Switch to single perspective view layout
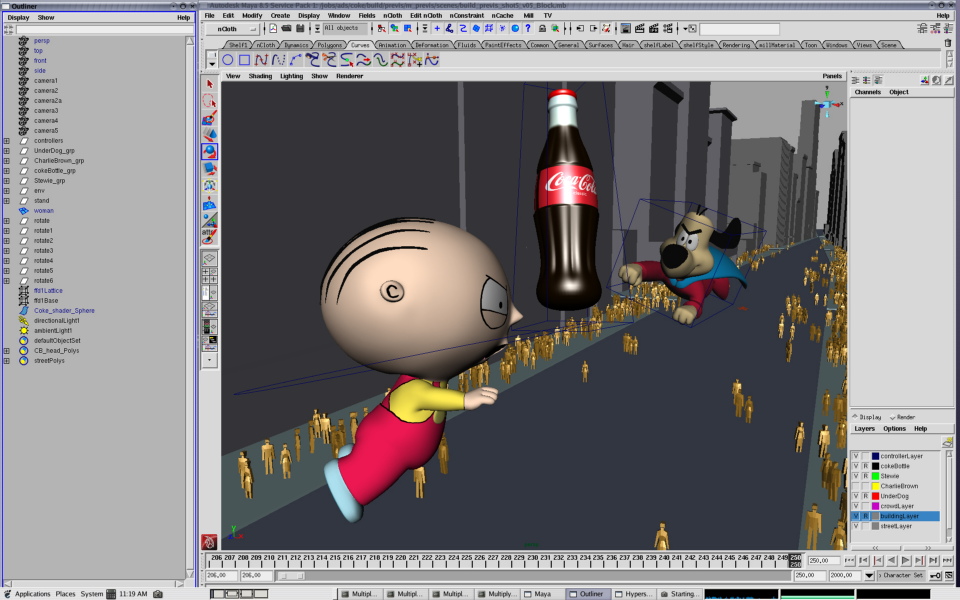The image size is (960, 600). [209, 259]
